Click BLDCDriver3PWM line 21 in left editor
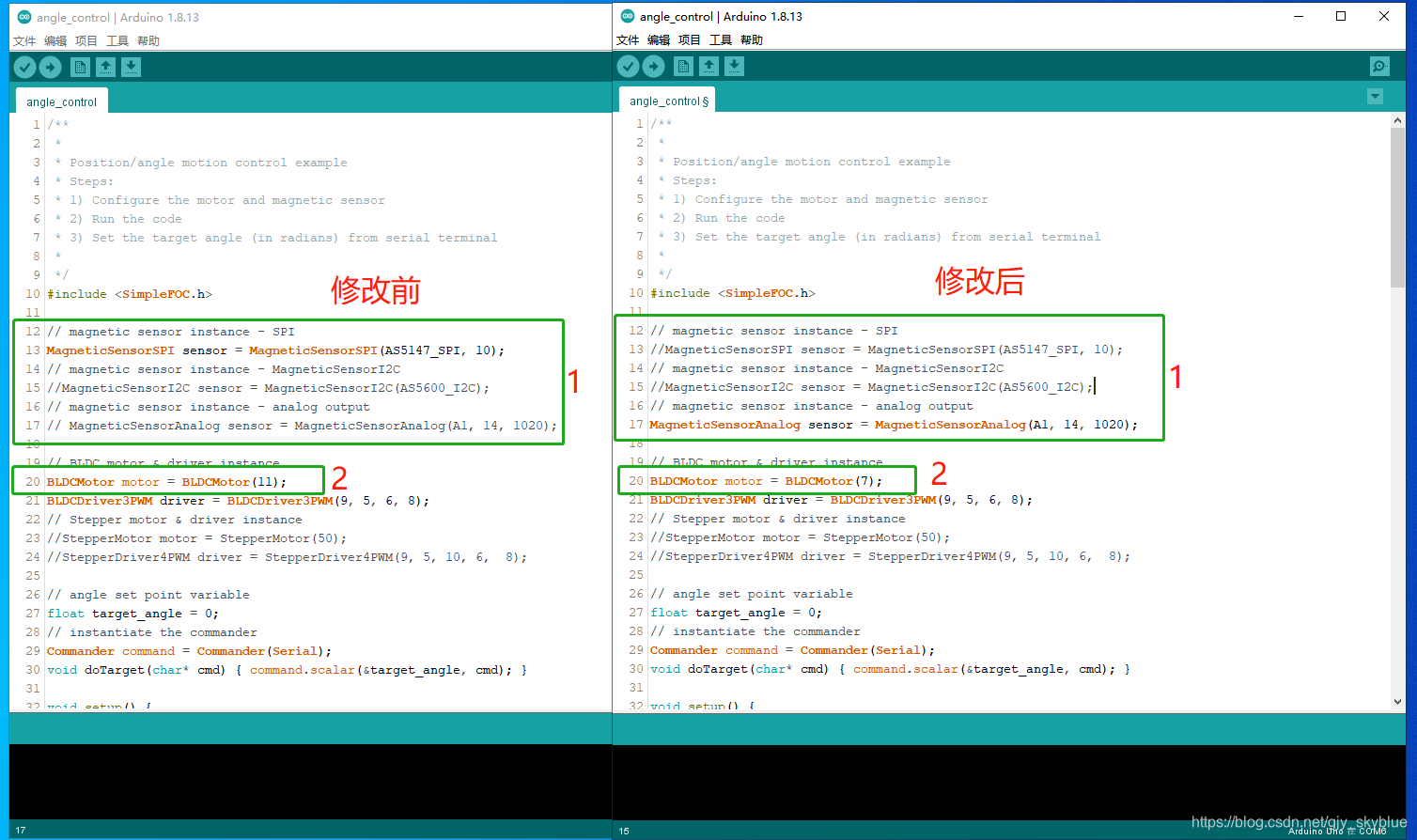Screen dimensions: 1417x840 [x=238, y=501]
